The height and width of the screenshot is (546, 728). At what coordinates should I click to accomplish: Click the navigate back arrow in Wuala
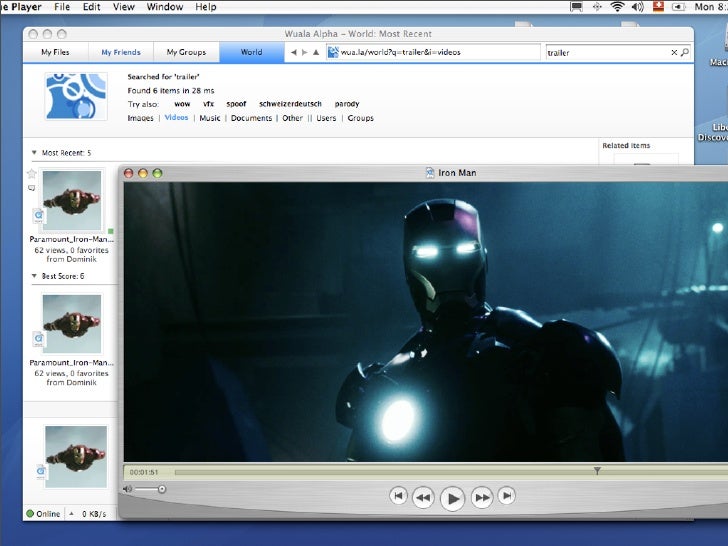coord(293,52)
